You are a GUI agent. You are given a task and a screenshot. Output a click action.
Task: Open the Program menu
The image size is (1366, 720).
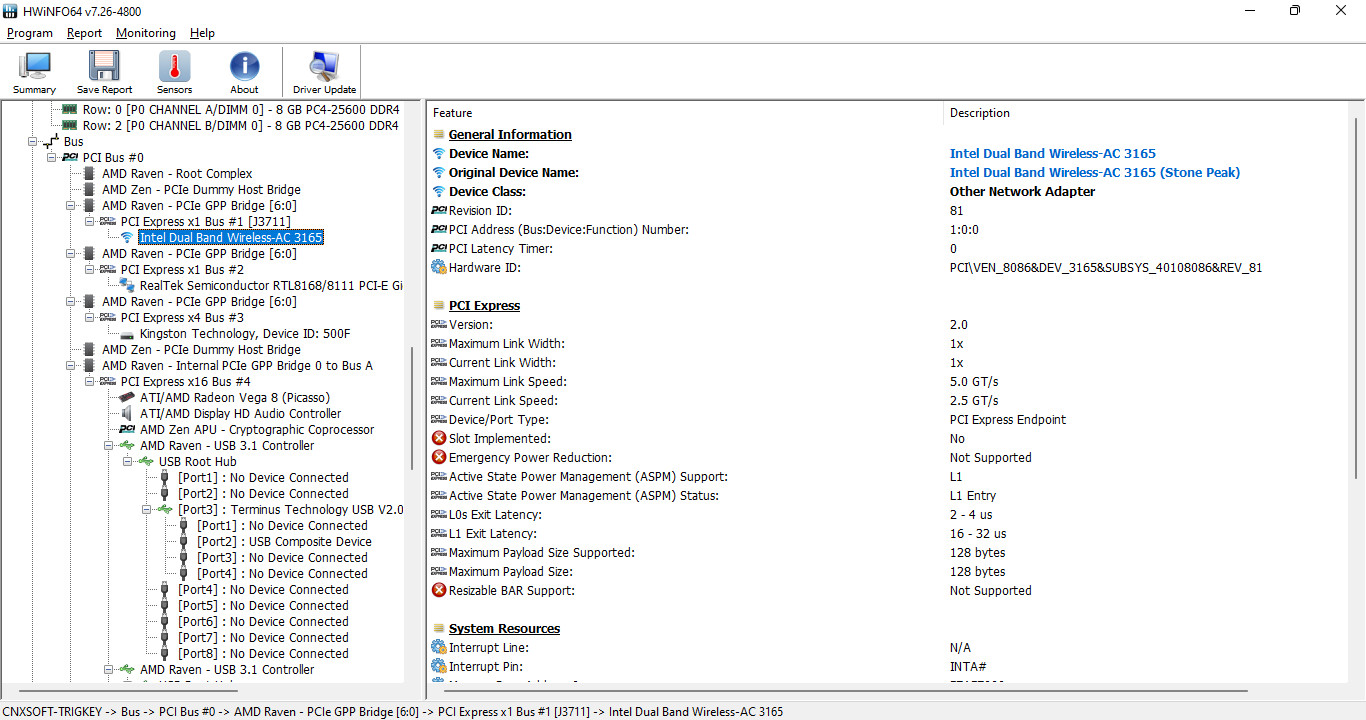[x=30, y=33]
